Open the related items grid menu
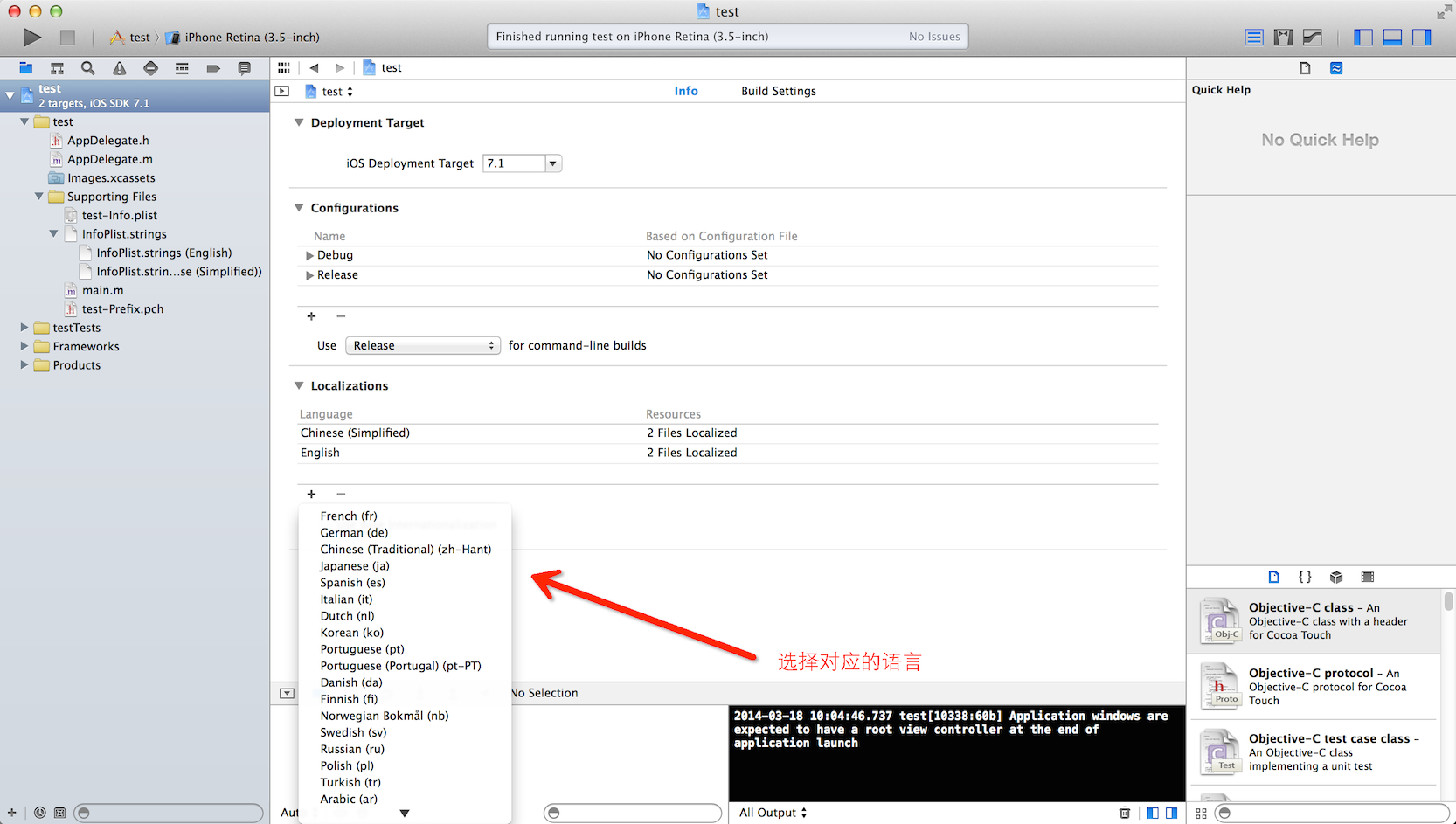This screenshot has width=1456, height=824. click(x=284, y=67)
